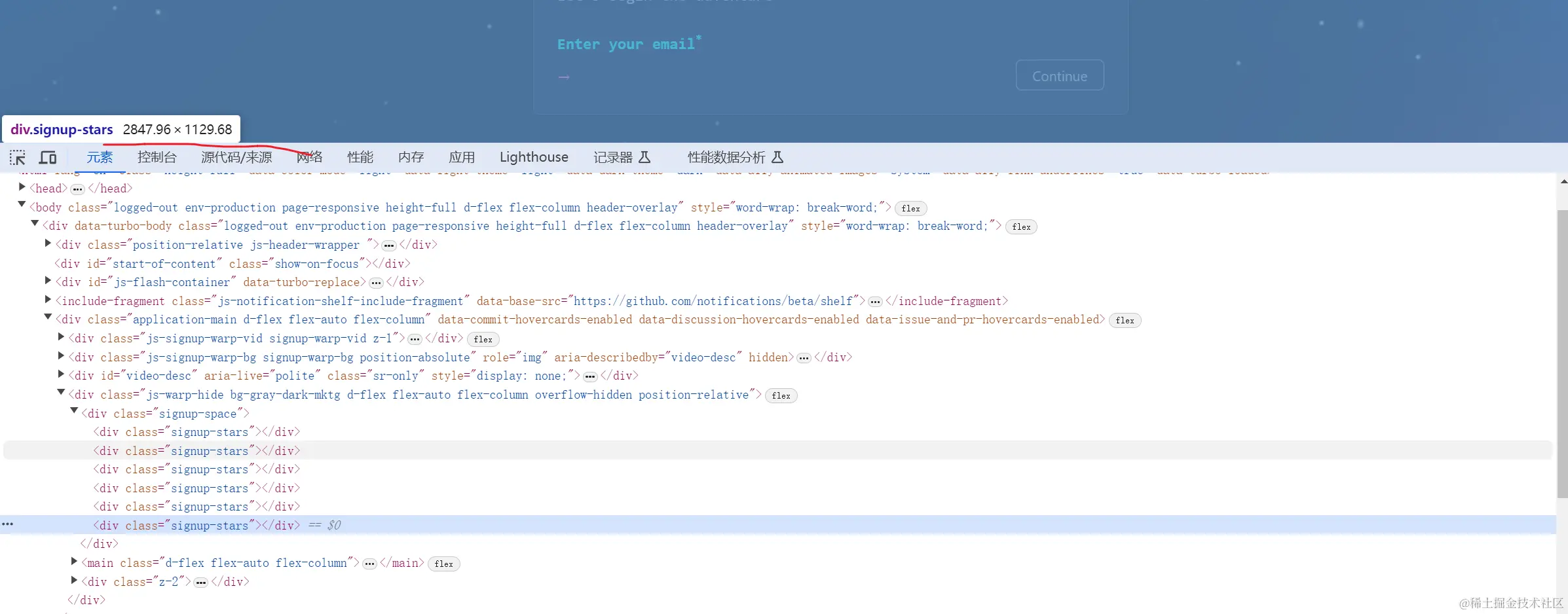Click ellipsis in video-desc div
Viewport: 1568px width, 614px height.
[590, 376]
